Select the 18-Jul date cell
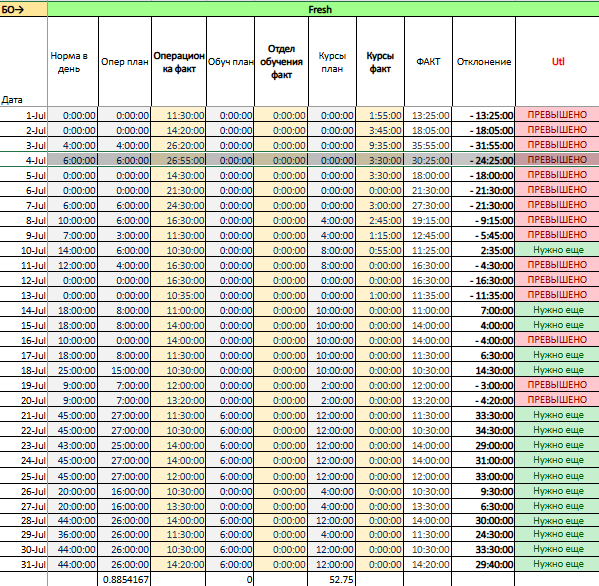Image resolution: width=599 pixels, height=586 pixels. (x=24, y=370)
